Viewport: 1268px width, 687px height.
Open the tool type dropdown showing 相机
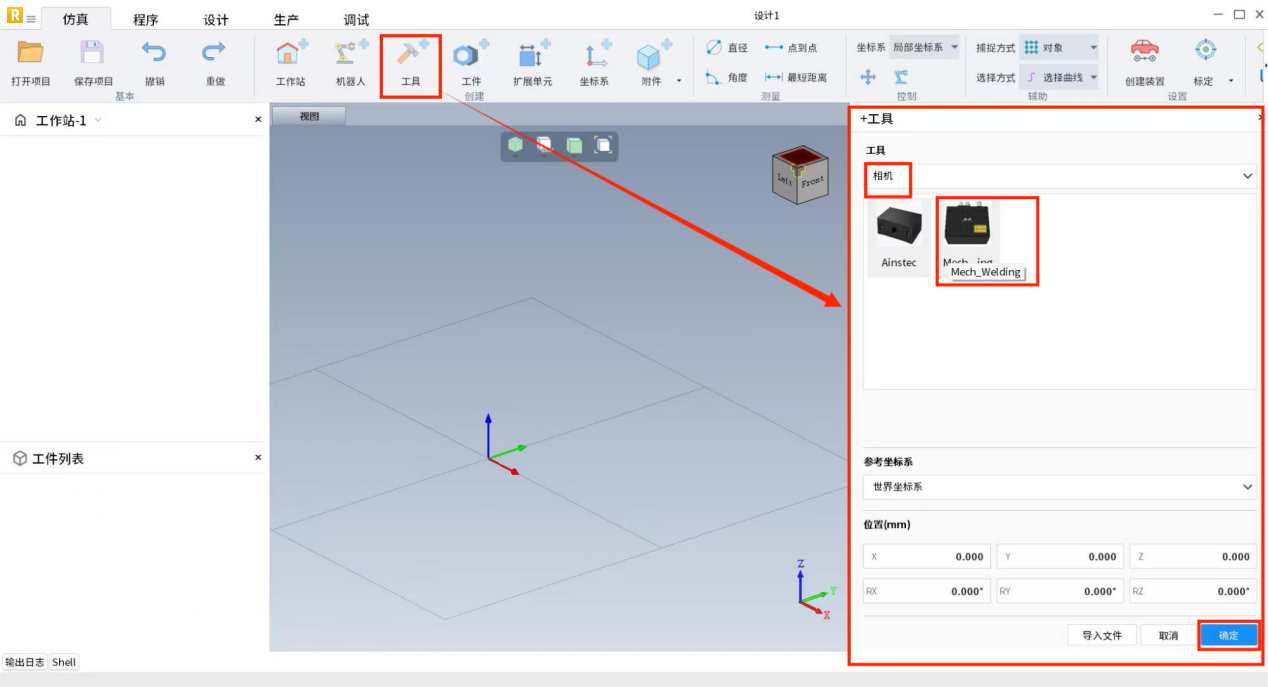coord(1059,176)
